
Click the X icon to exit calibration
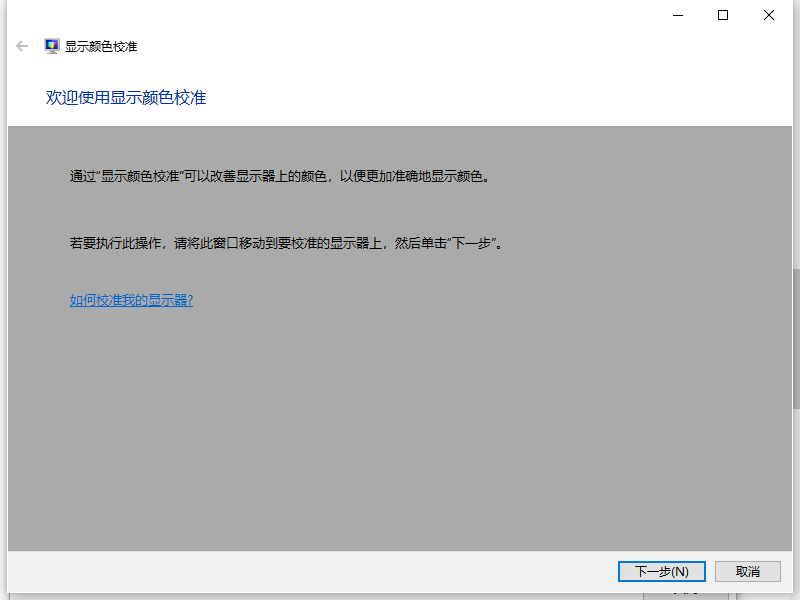click(x=768, y=15)
